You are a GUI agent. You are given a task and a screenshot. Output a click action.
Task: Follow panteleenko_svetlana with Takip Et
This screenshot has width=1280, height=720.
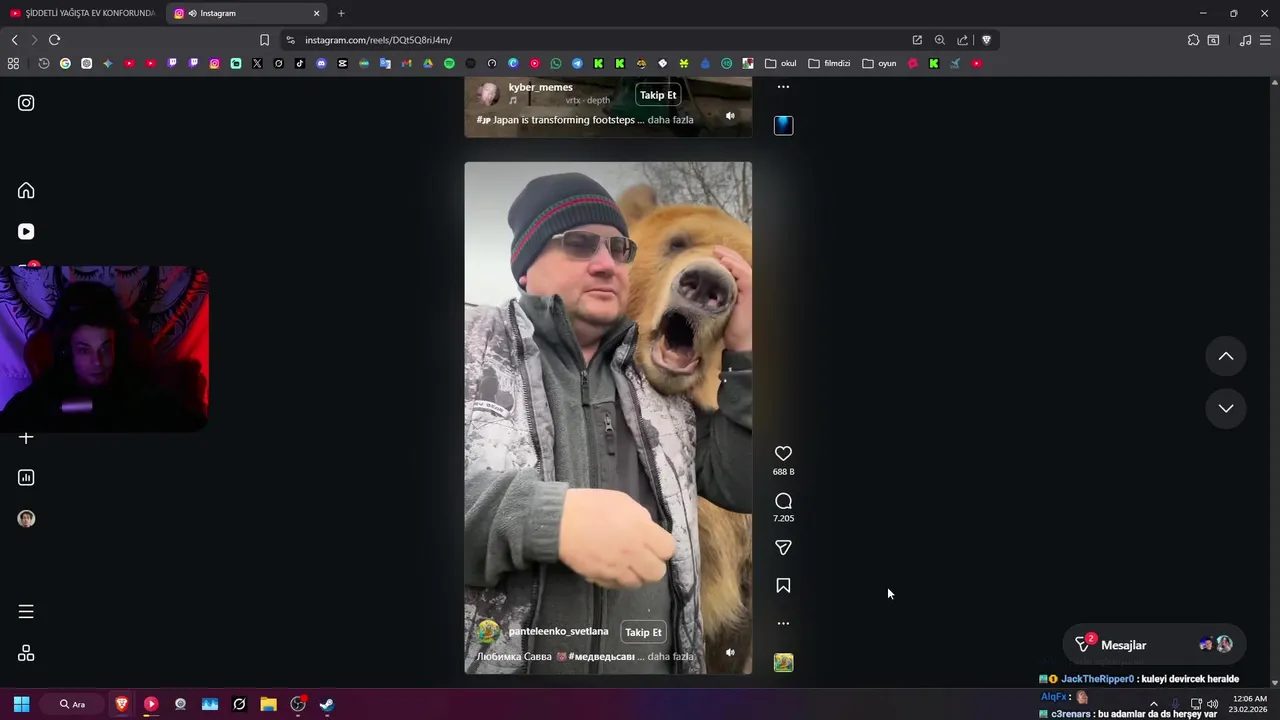pos(643,632)
